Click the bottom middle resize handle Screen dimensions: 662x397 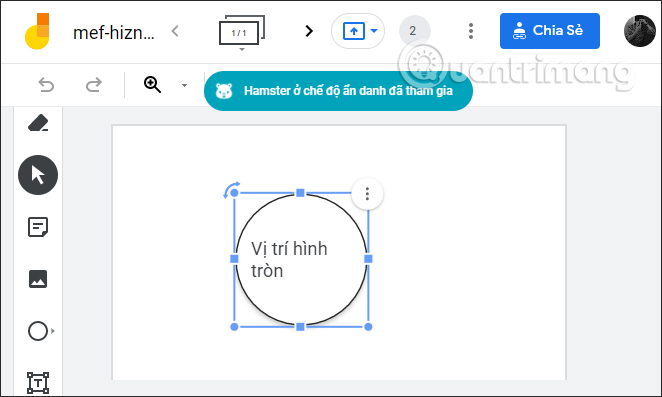(x=300, y=326)
